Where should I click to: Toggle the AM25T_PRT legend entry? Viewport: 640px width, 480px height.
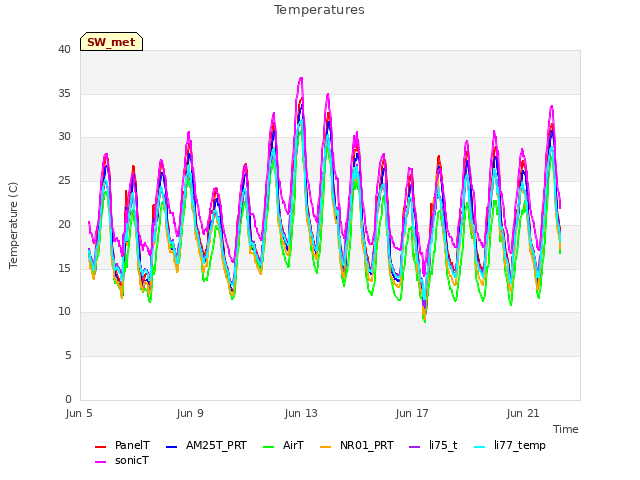pos(207,445)
